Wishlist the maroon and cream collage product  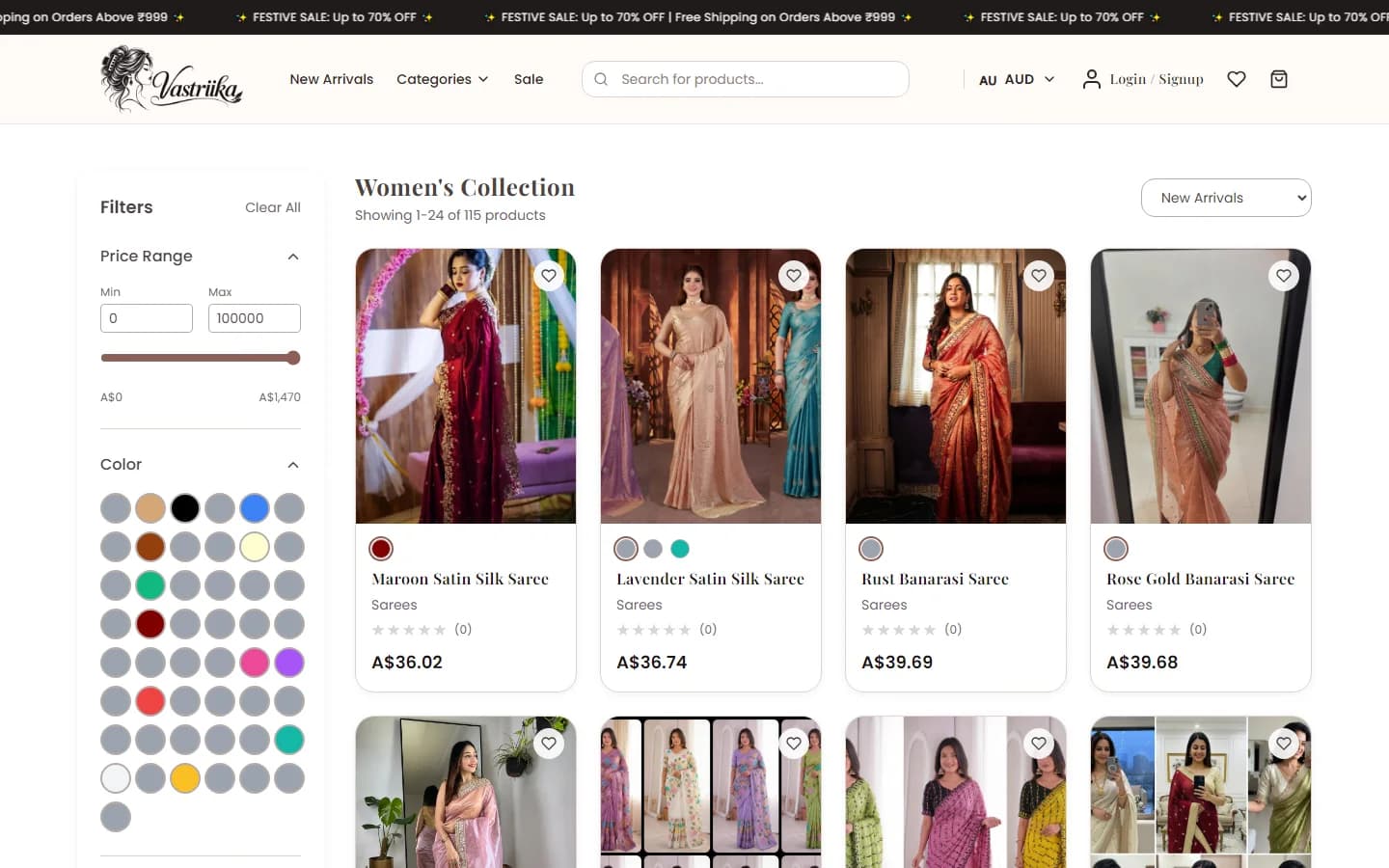tap(1284, 744)
